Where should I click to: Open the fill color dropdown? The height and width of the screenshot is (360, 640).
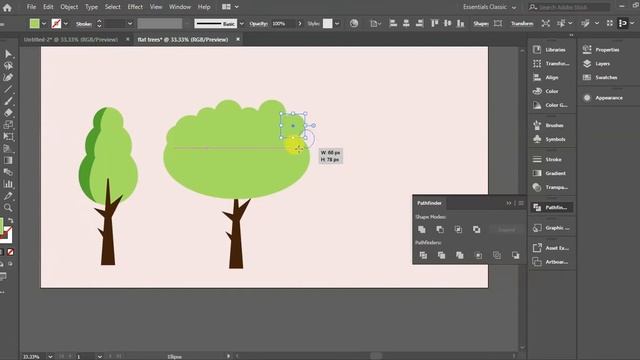tap(44, 24)
